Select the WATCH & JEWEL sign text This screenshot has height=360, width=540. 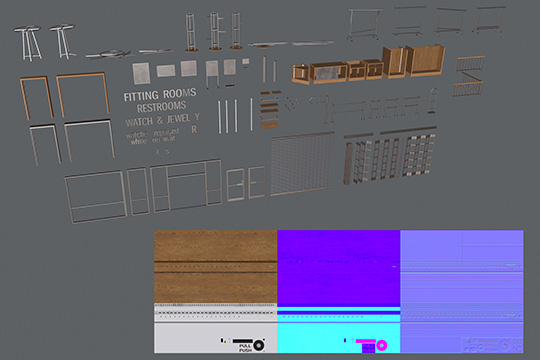[x=158, y=120]
